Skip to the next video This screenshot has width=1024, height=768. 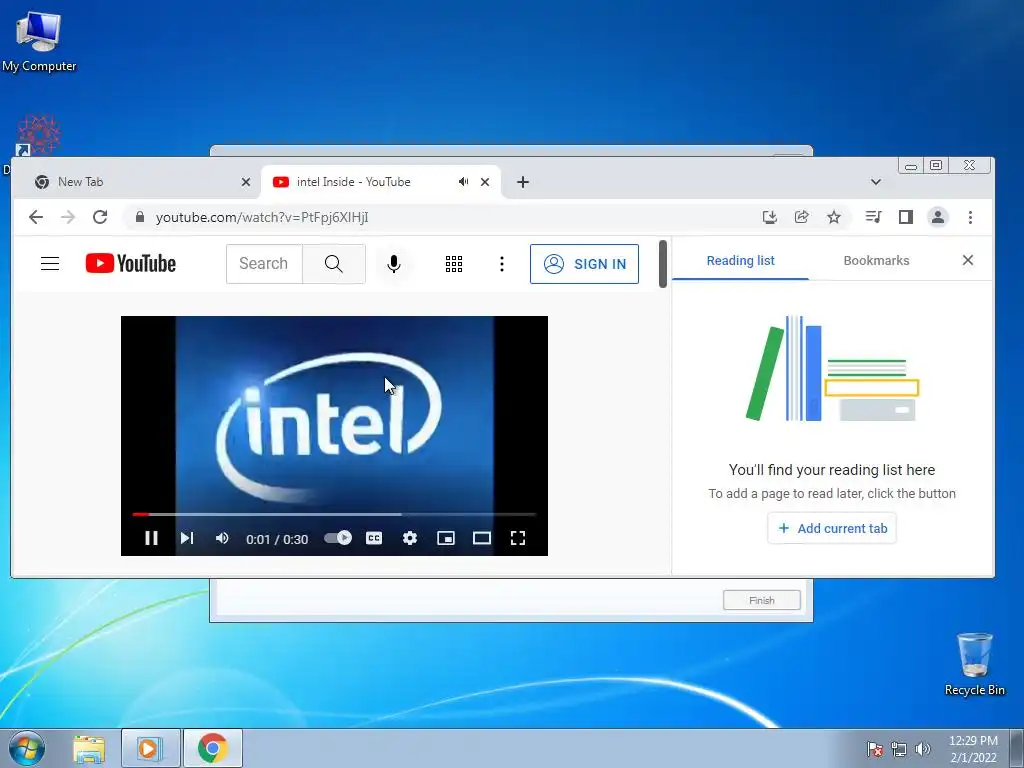point(187,538)
